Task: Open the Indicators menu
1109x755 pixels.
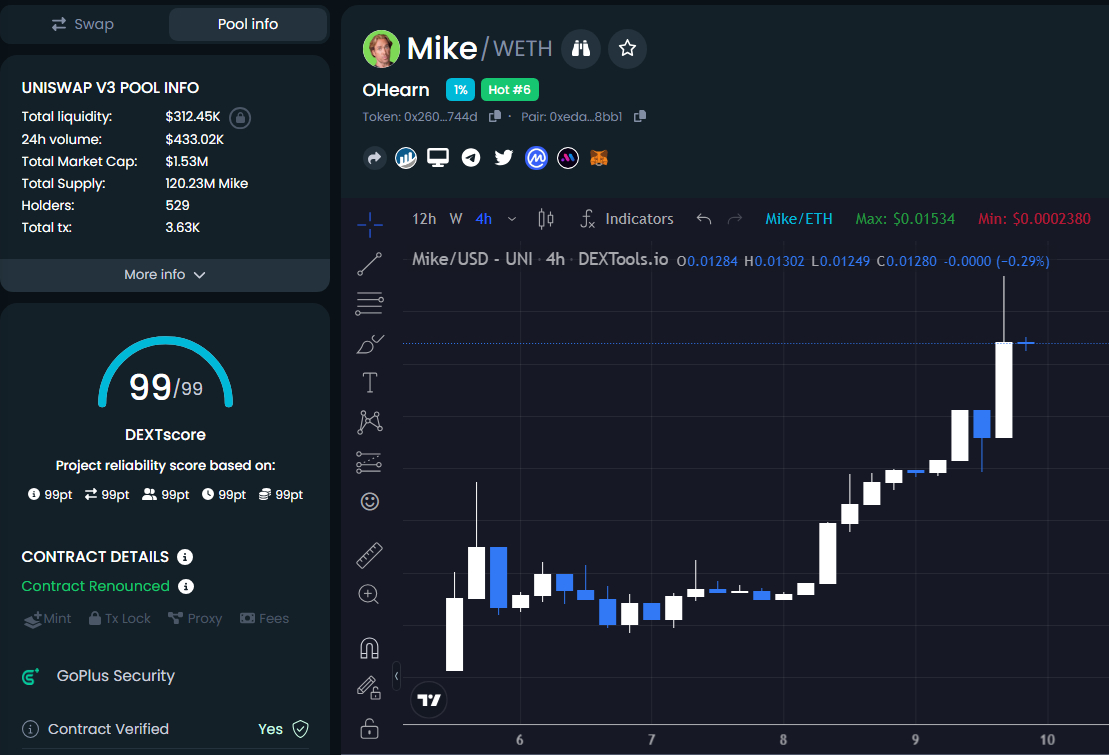Action: pyautogui.click(x=627, y=219)
